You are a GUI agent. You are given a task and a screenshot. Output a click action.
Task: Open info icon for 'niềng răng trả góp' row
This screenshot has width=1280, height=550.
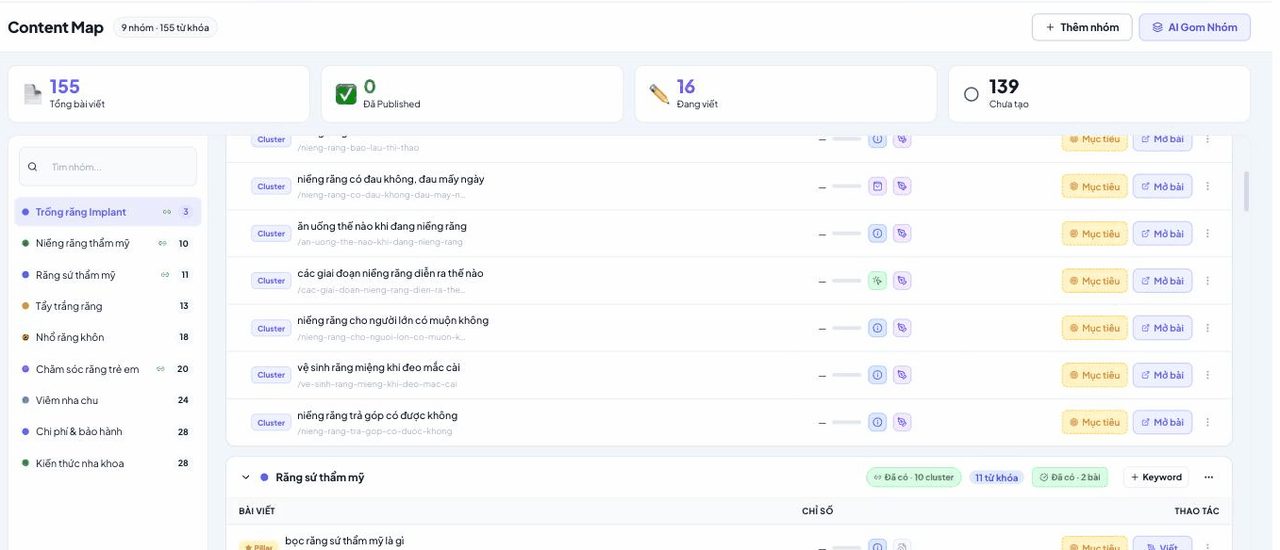[x=877, y=422]
